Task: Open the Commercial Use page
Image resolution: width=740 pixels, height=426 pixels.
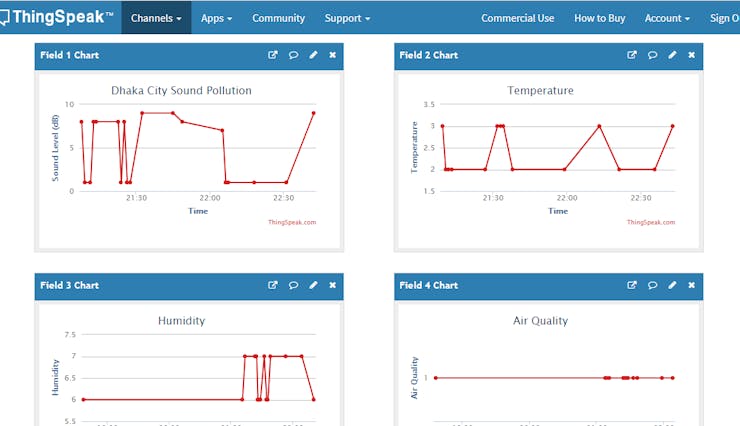Action: 518,18
